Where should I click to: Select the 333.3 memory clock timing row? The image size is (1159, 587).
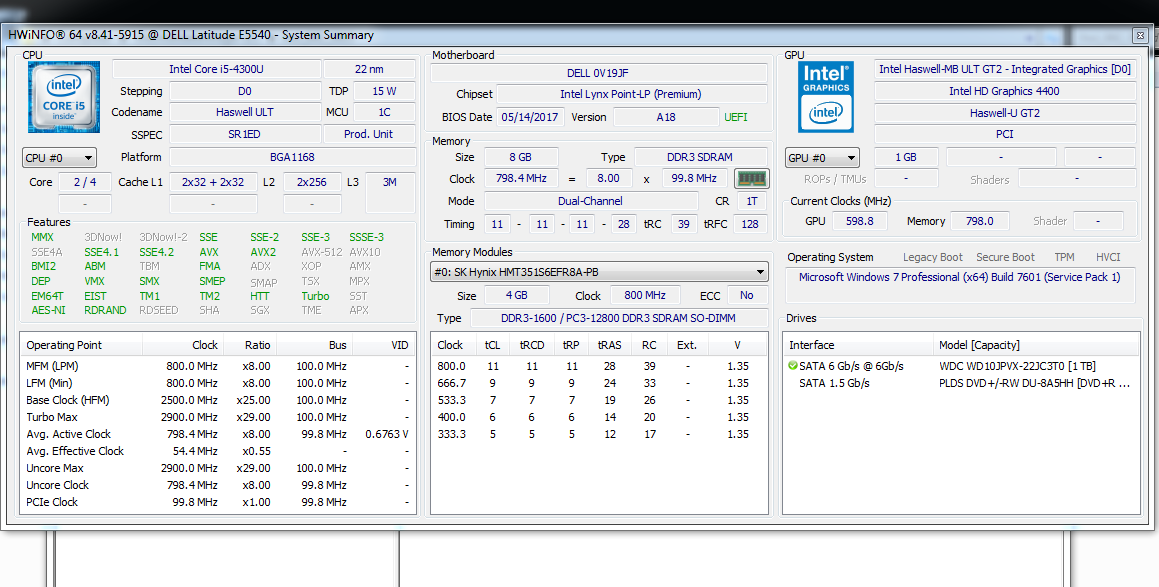(599, 434)
